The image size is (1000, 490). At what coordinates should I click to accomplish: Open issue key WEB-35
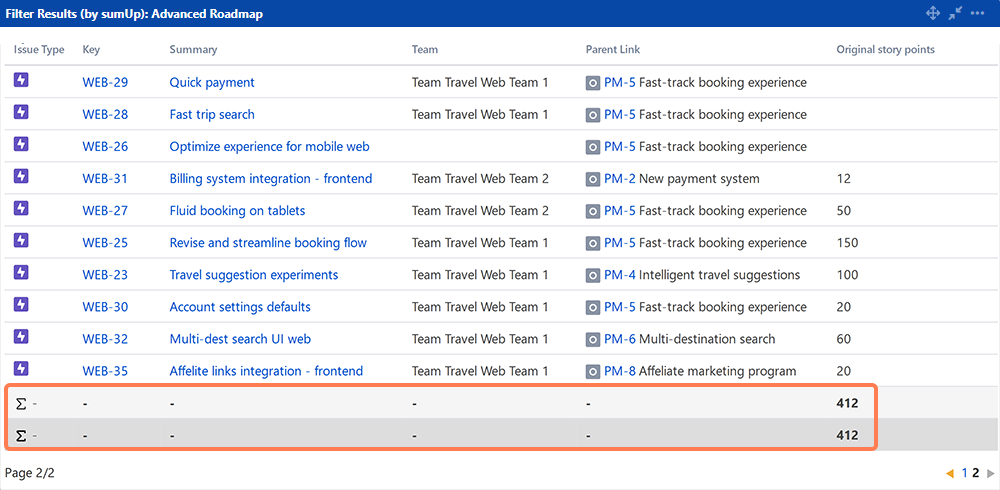pos(105,371)
